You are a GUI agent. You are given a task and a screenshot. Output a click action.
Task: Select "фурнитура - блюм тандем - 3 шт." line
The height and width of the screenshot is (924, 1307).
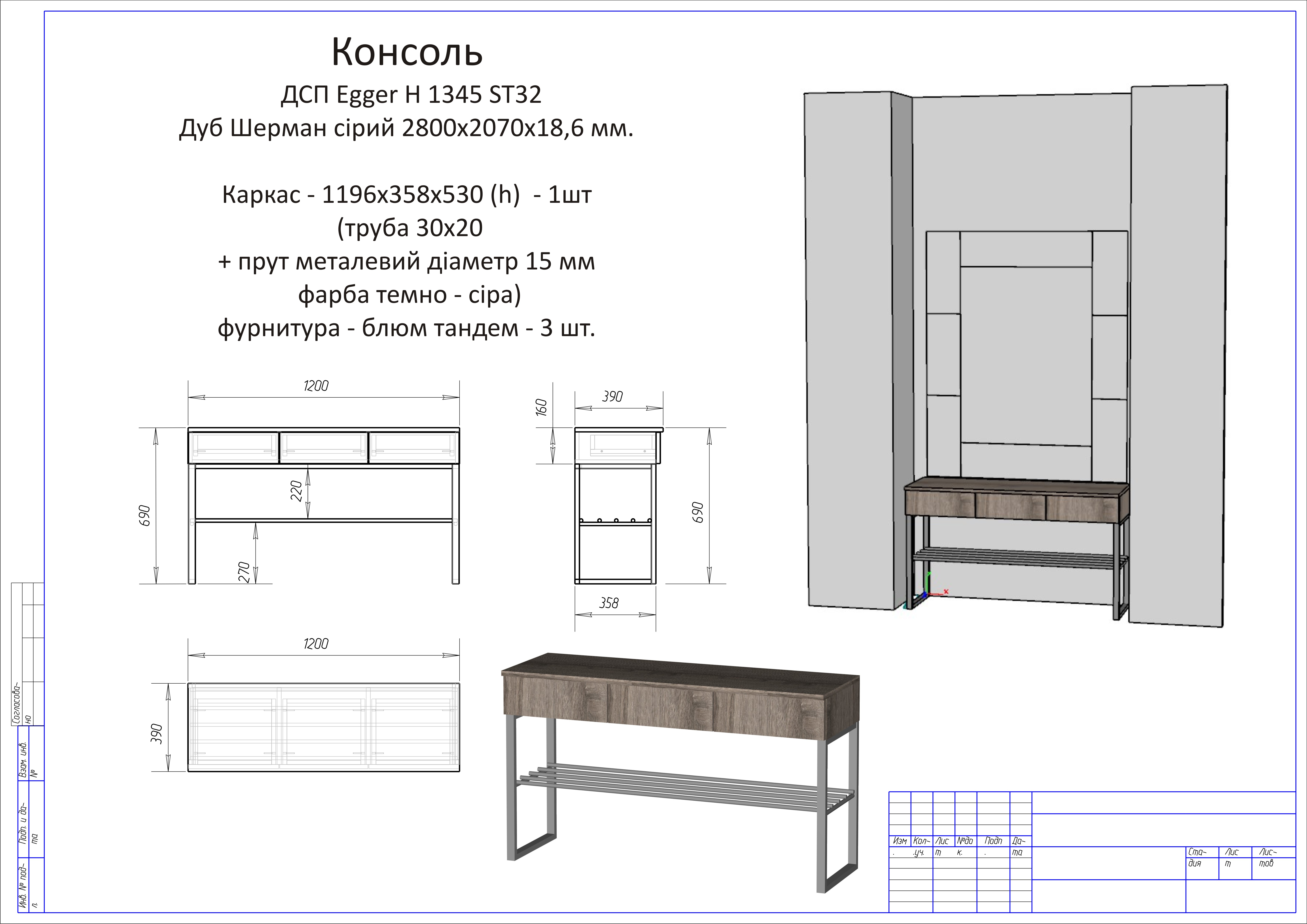(x=406, y=328)
